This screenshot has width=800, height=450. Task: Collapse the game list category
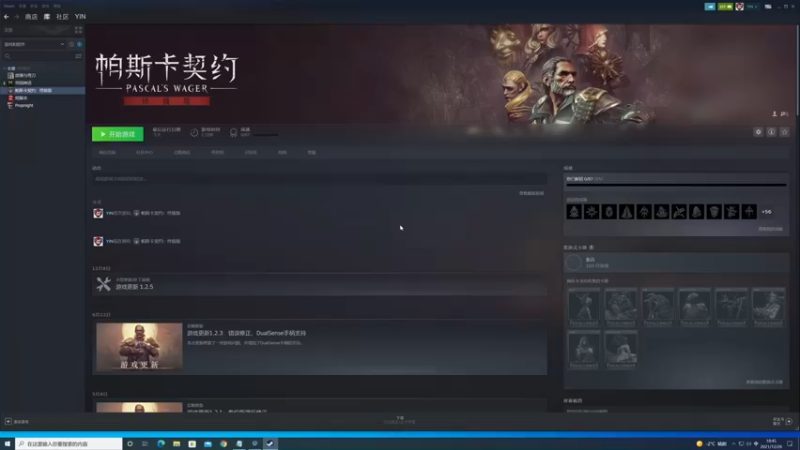click(5, 68)
